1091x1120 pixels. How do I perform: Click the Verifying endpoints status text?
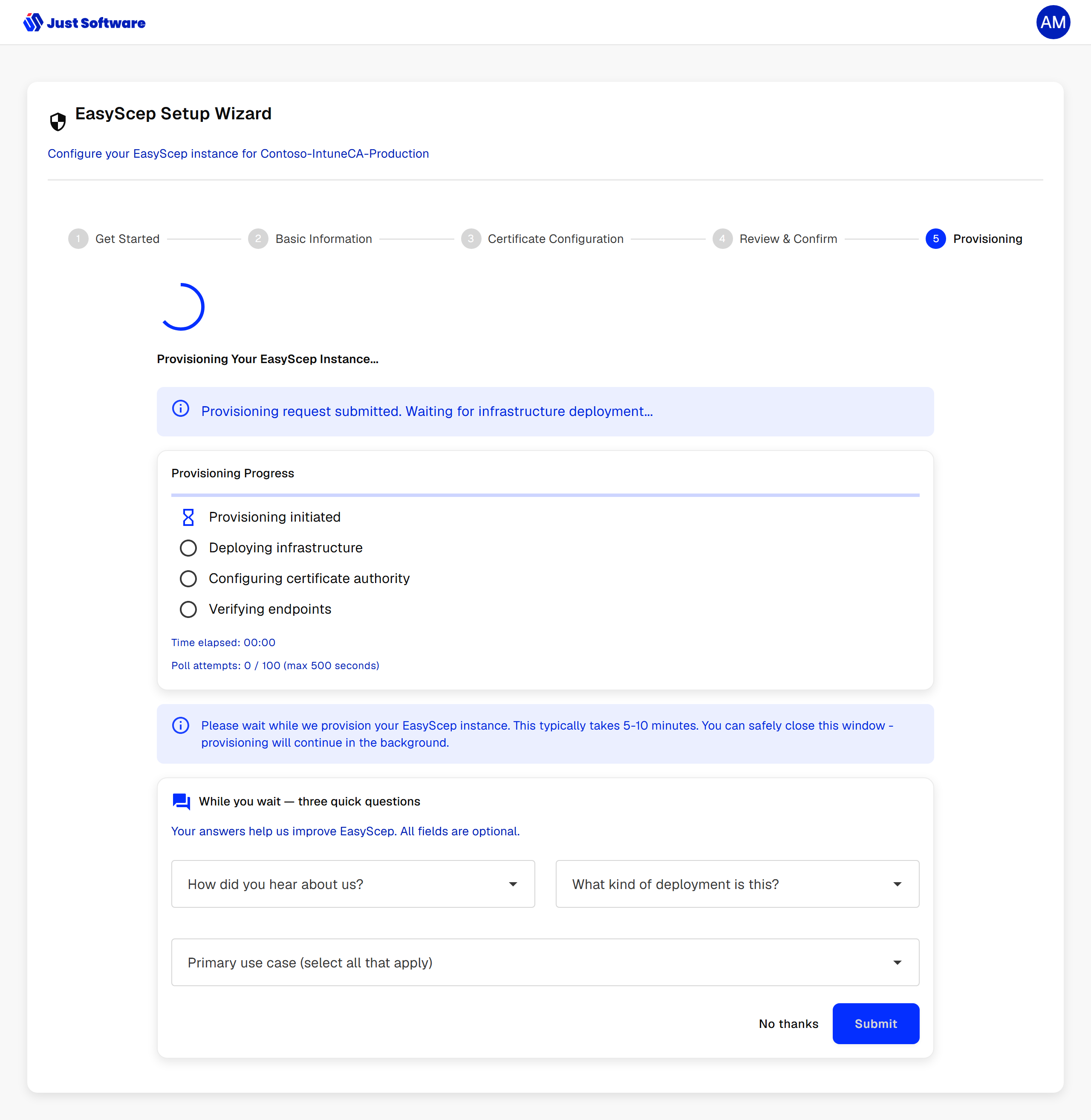point(270,609)
